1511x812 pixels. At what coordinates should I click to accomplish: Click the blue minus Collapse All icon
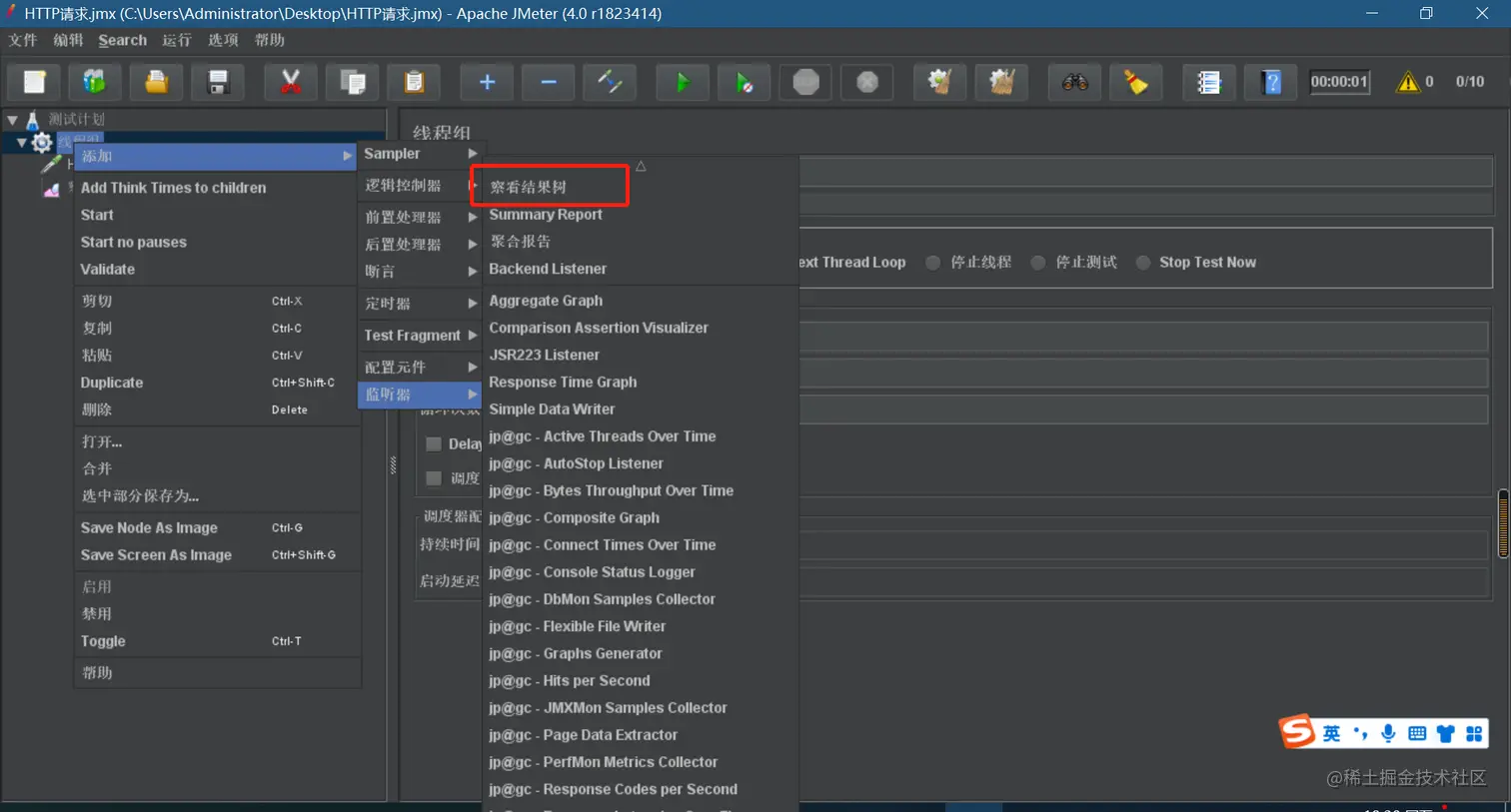(x=549, y=82)
